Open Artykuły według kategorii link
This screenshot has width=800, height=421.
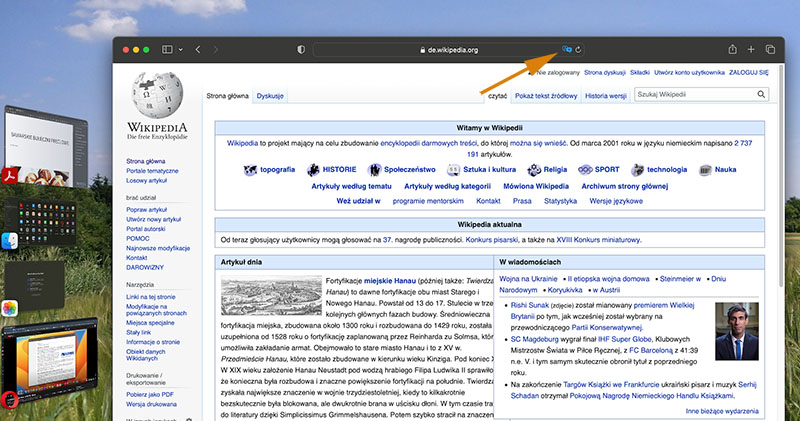447,186
